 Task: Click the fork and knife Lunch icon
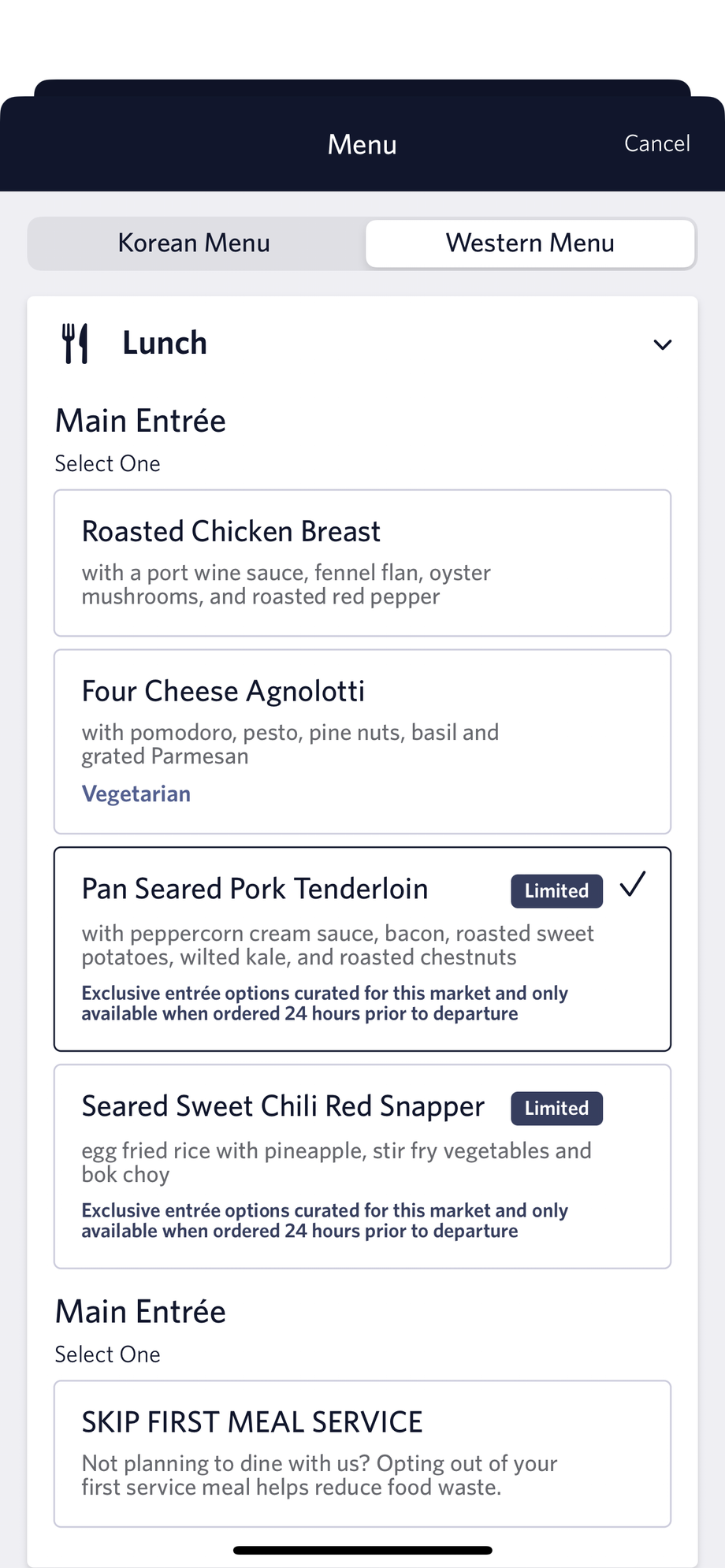coord(75,344)
